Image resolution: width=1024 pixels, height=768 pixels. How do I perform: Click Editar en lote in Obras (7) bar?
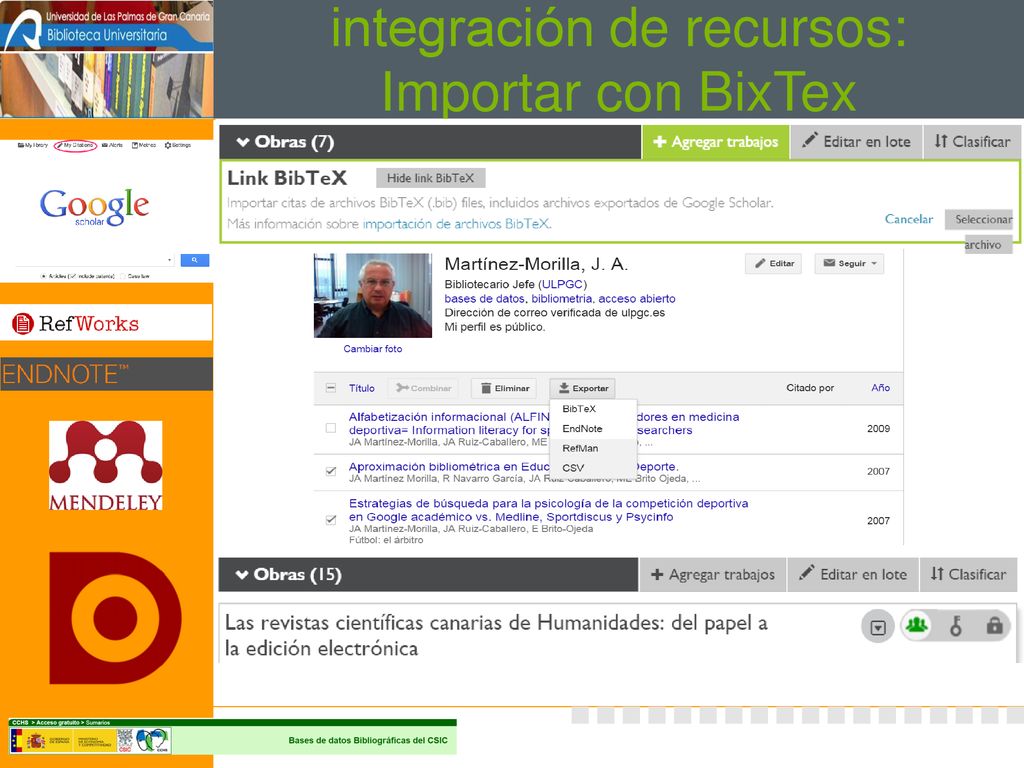click(x=856, y=142)
